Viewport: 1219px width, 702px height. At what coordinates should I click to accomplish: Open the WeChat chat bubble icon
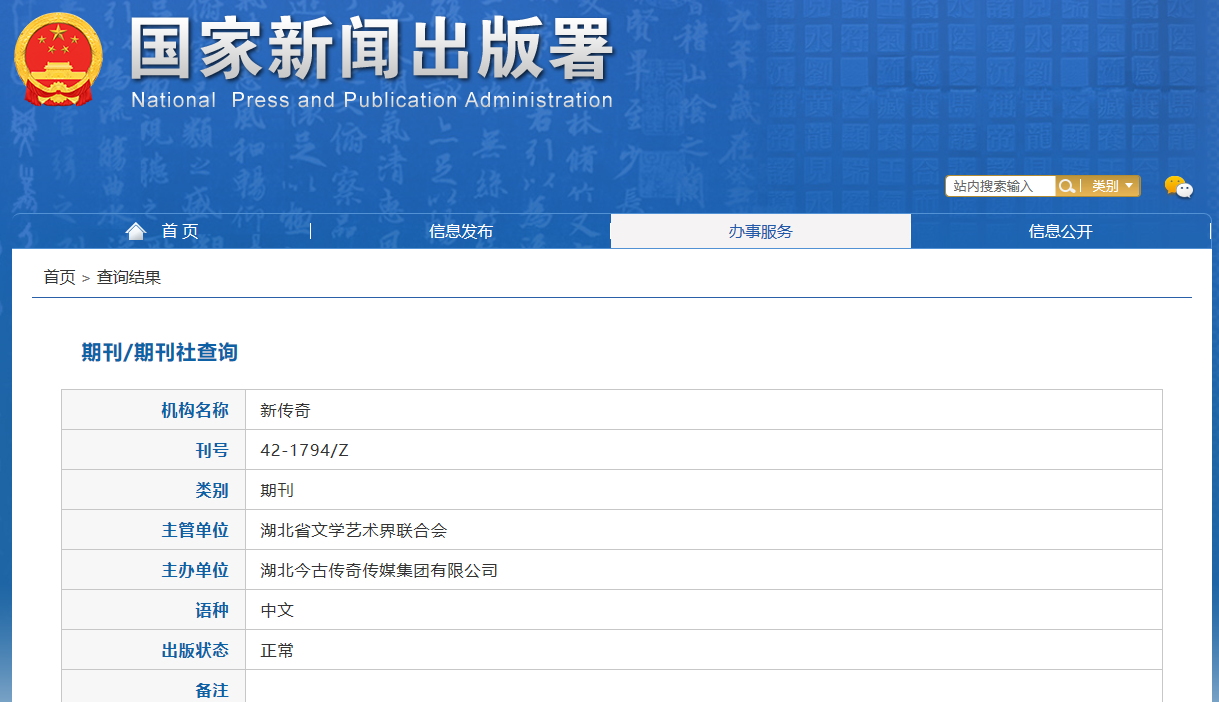pyautogui.click(x=1179, y=187)
